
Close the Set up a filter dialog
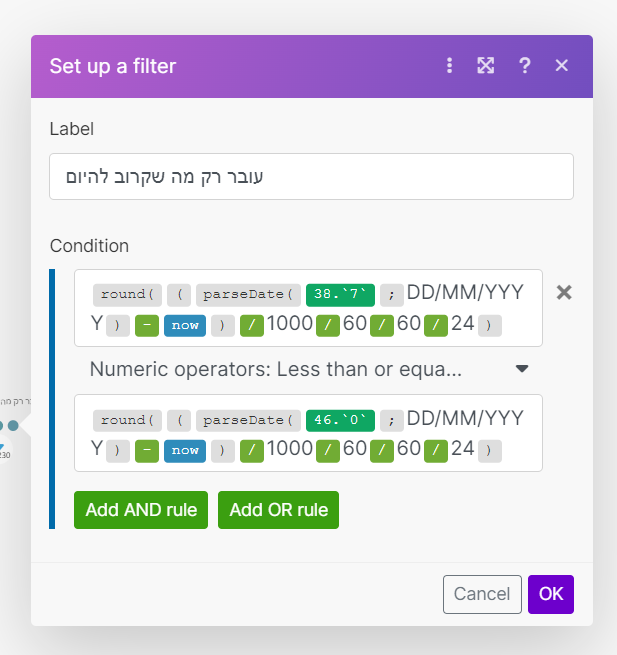pos(561,66)
